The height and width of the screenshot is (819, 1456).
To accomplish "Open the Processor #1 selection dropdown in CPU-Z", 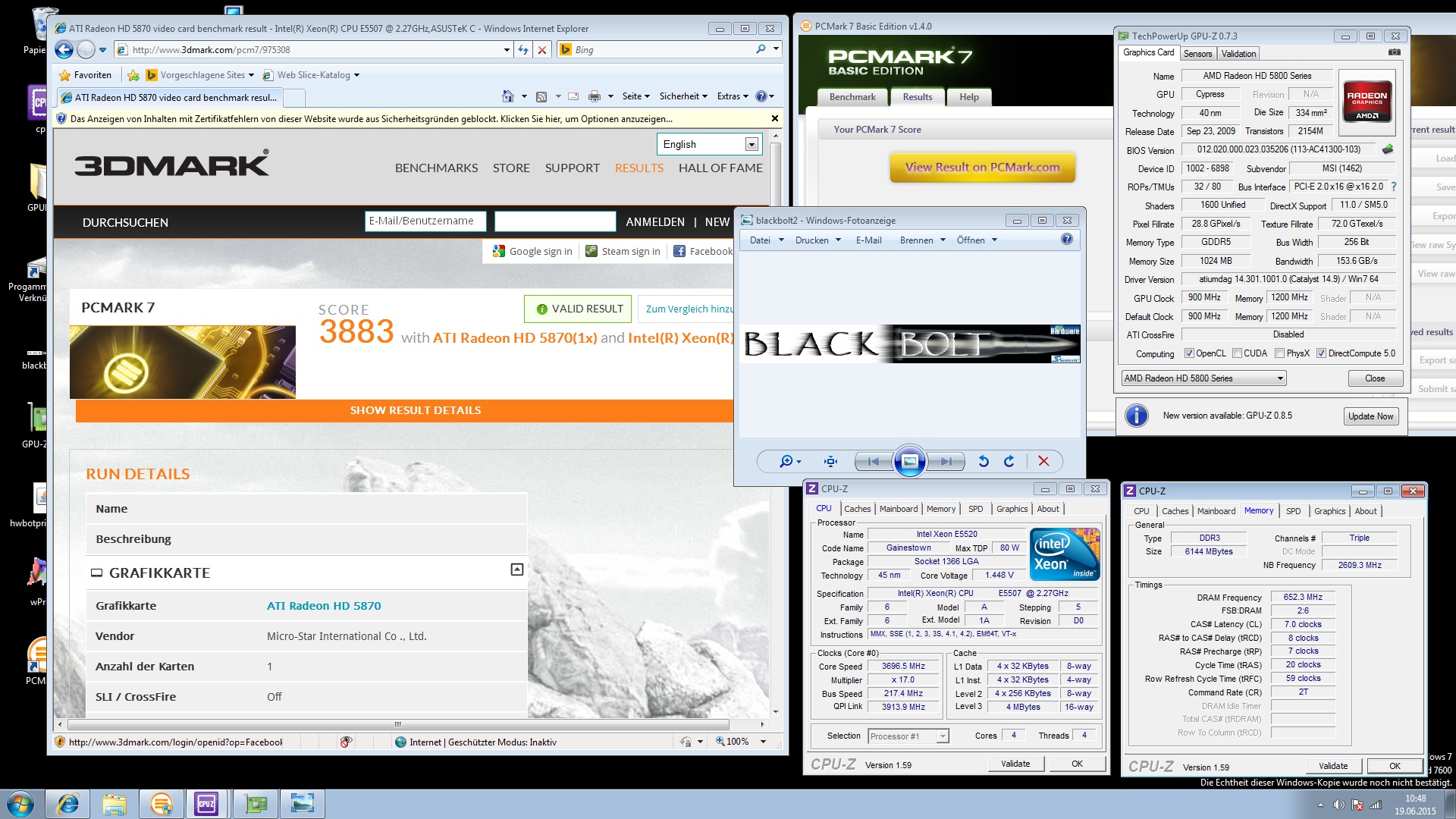I will click(908, 736).
